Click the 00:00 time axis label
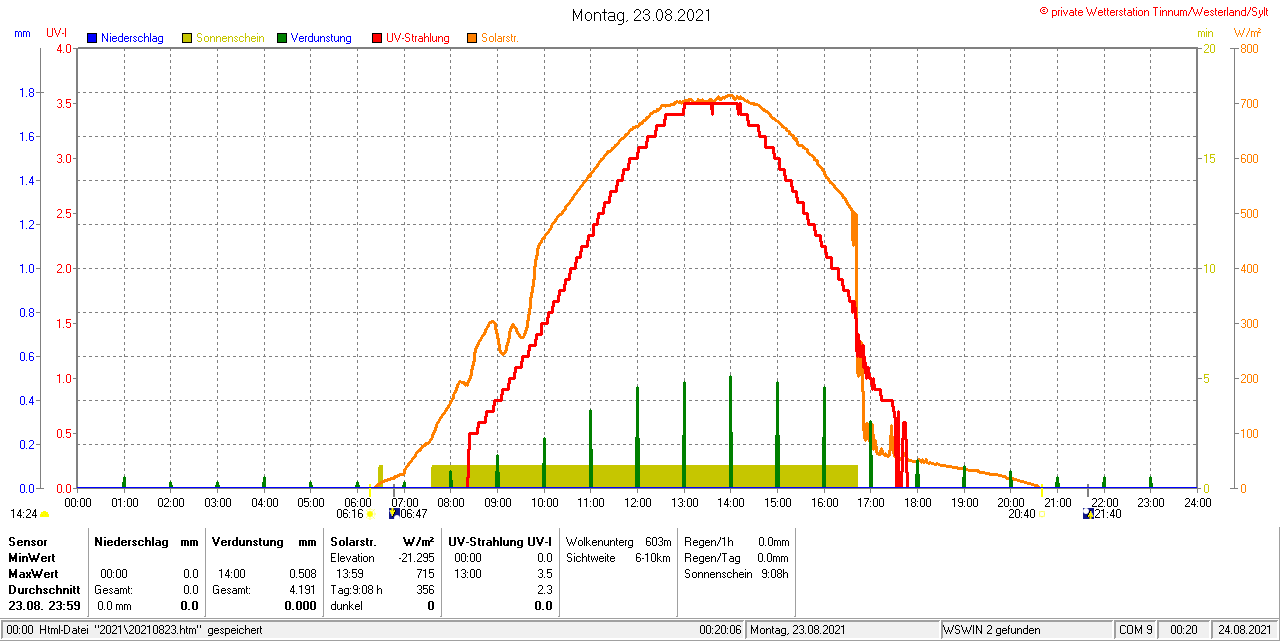1280x641 pixels. 78,502
